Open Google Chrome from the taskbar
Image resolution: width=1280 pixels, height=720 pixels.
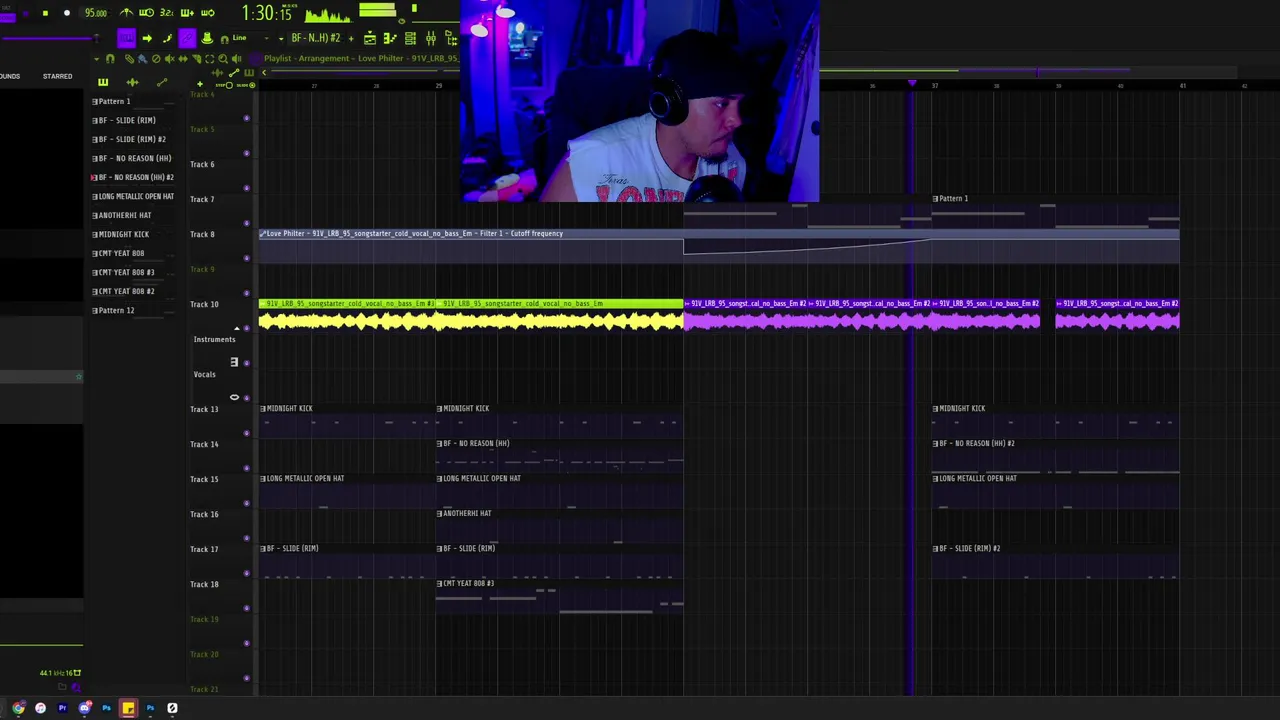(x=19, y=708)
